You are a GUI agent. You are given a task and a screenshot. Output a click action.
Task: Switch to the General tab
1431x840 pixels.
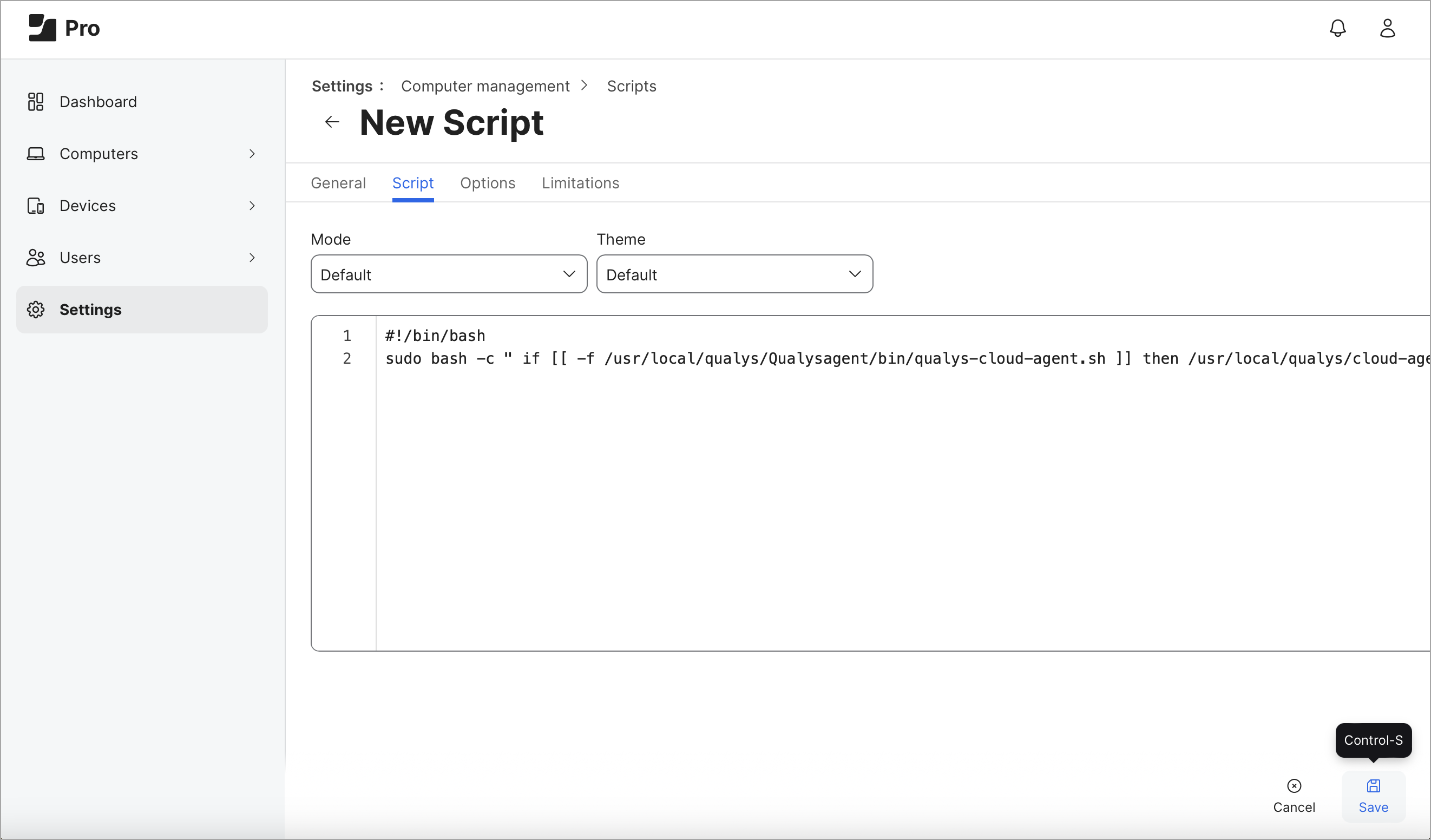[338, 183]
